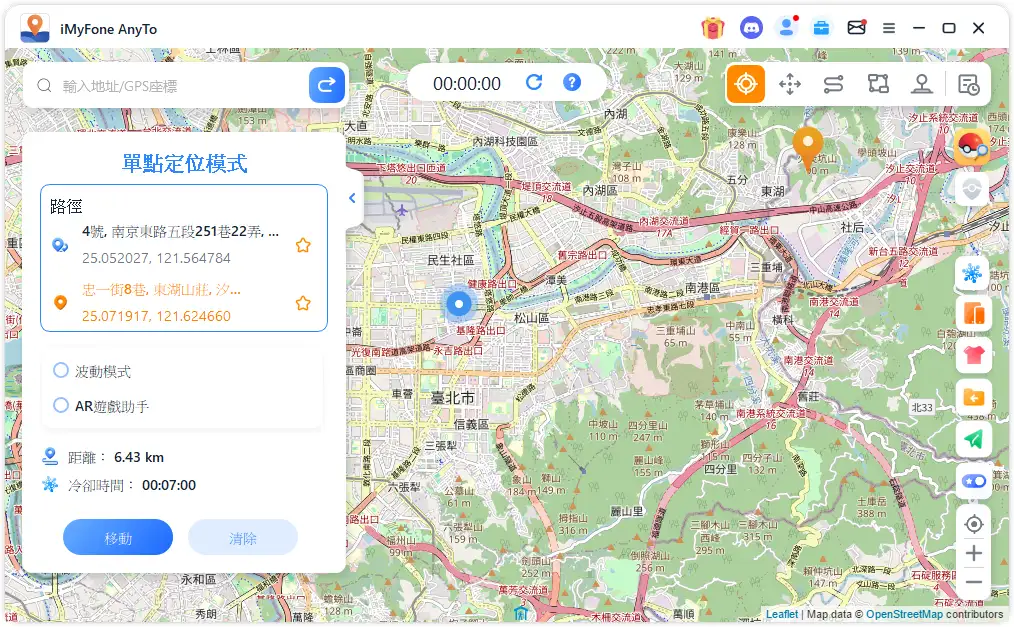Click the orange destination pin on the map
Viewport: 1014px width, 627px height.
click(x=808, y=147)
